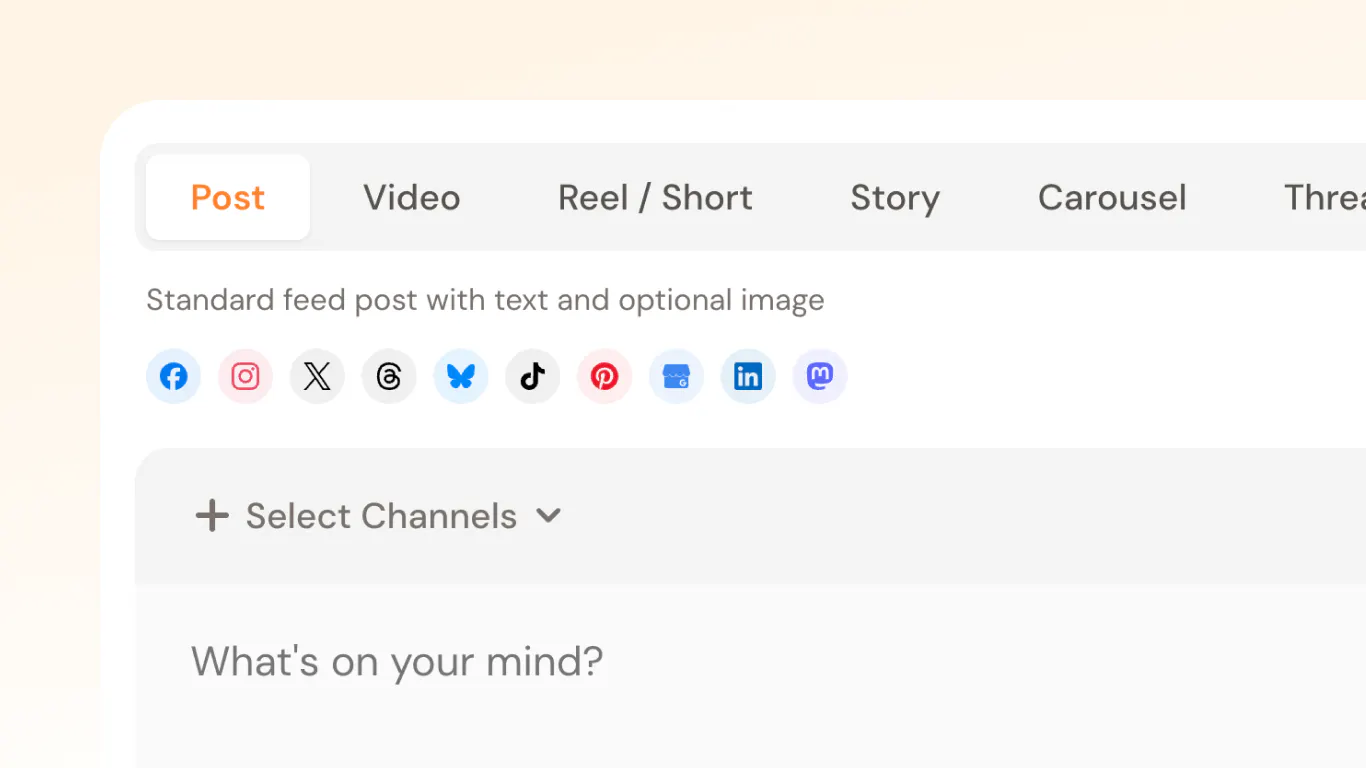Click the Pinterest icon
The height and width of the screenshot is (768, 1366).
(604, 377)
